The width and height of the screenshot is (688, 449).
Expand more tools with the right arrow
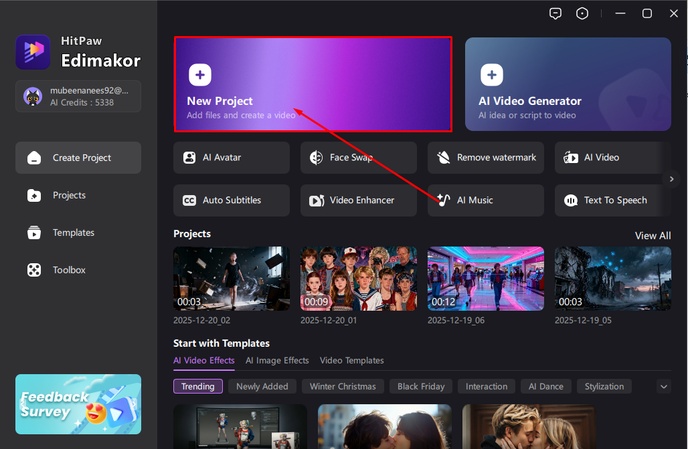tap(672, 179)
